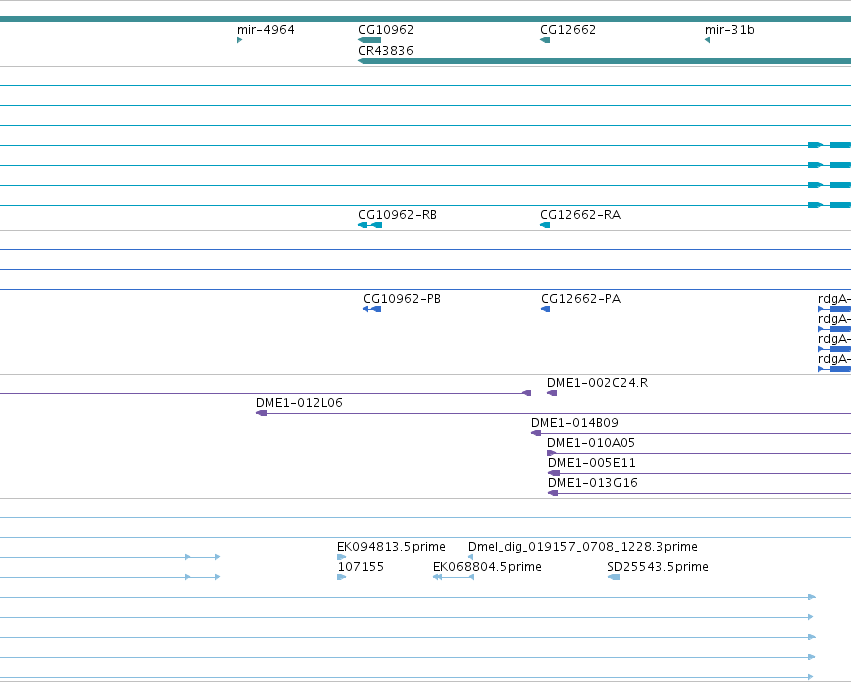Select the end arrow of the purple clone line ending near DME1-002C24.R
851x682 pixels.
(526, 393)
